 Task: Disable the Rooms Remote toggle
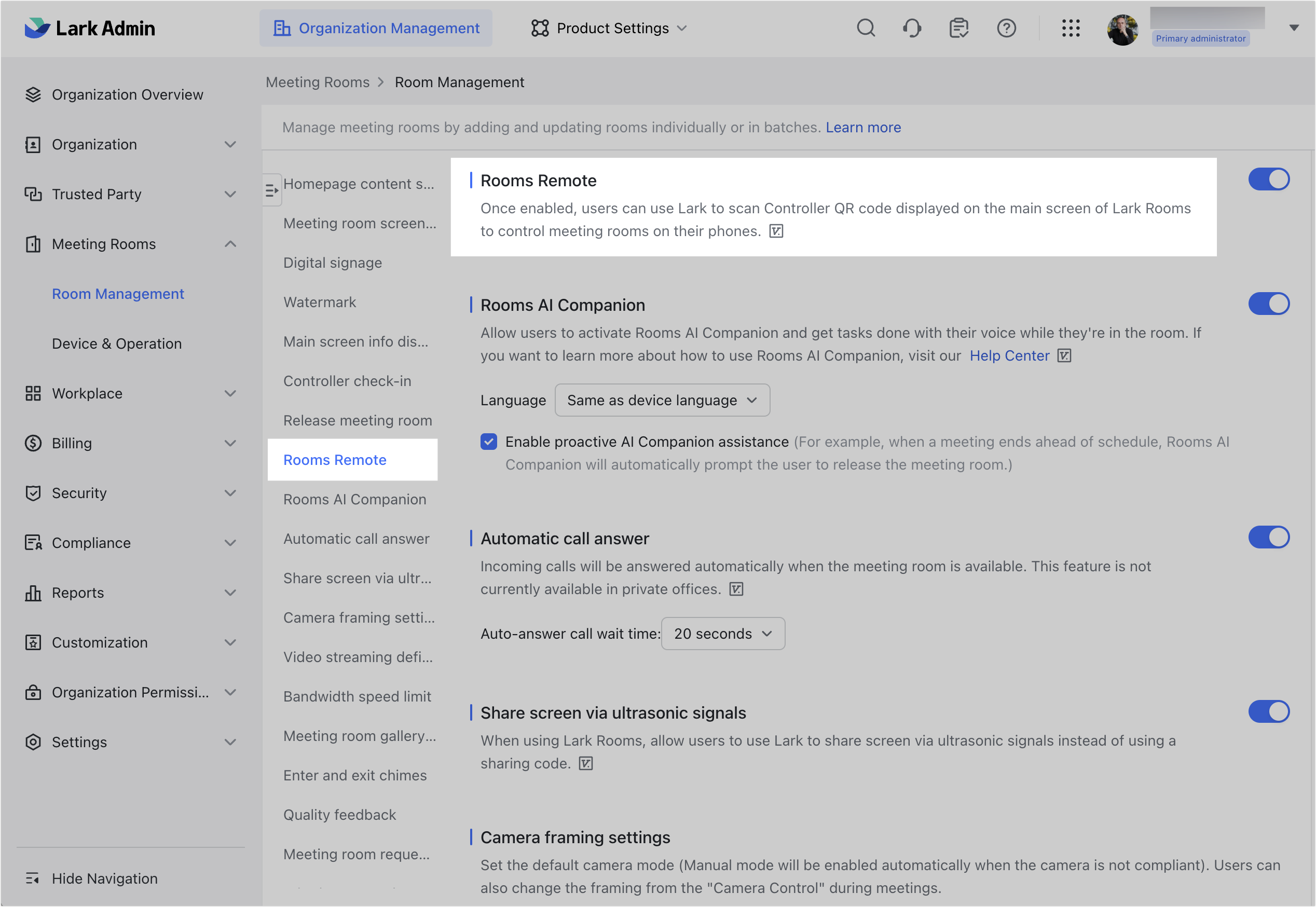(x=1269, y=178)
